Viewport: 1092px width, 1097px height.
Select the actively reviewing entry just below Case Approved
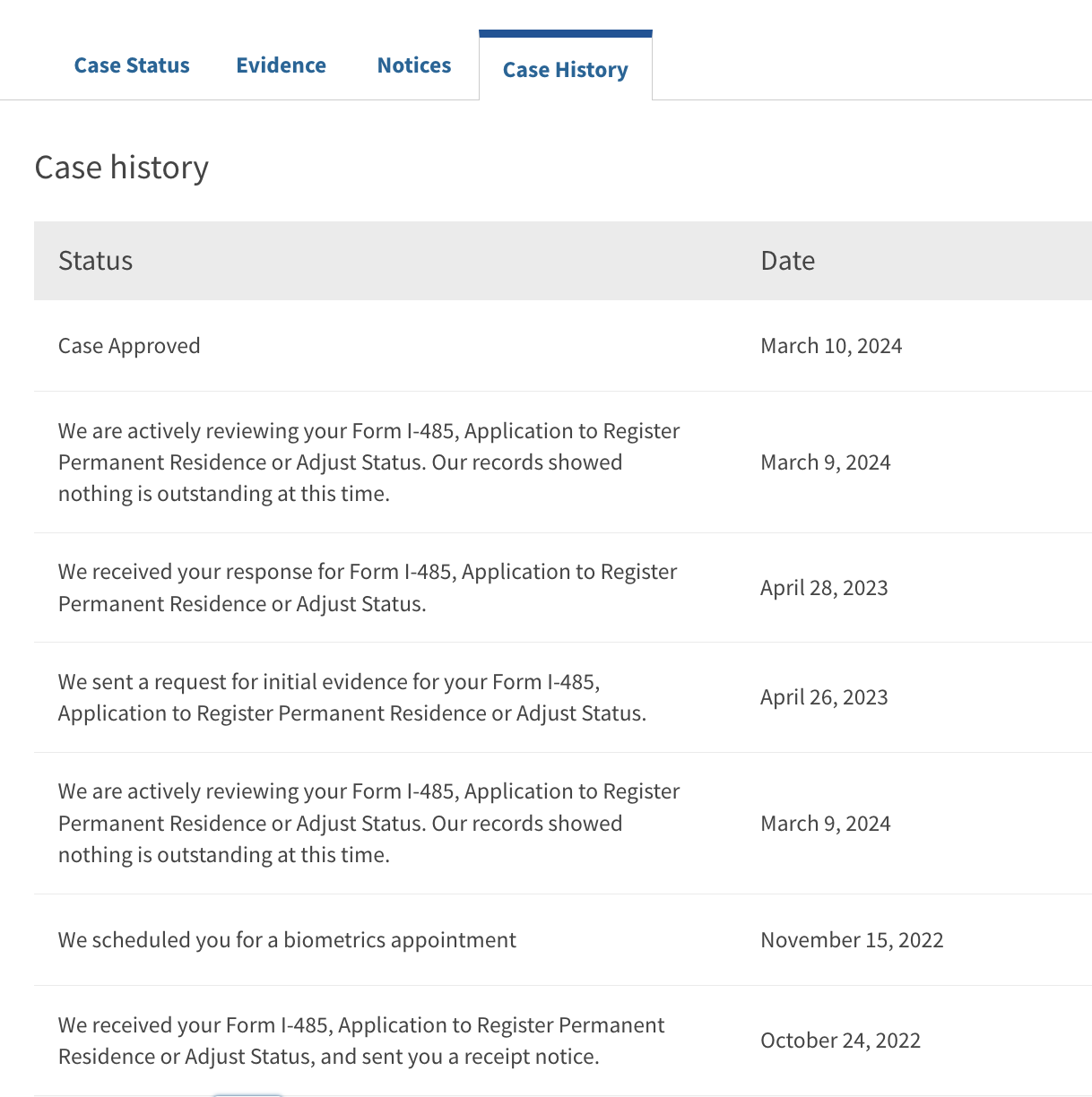coord(369,462)
